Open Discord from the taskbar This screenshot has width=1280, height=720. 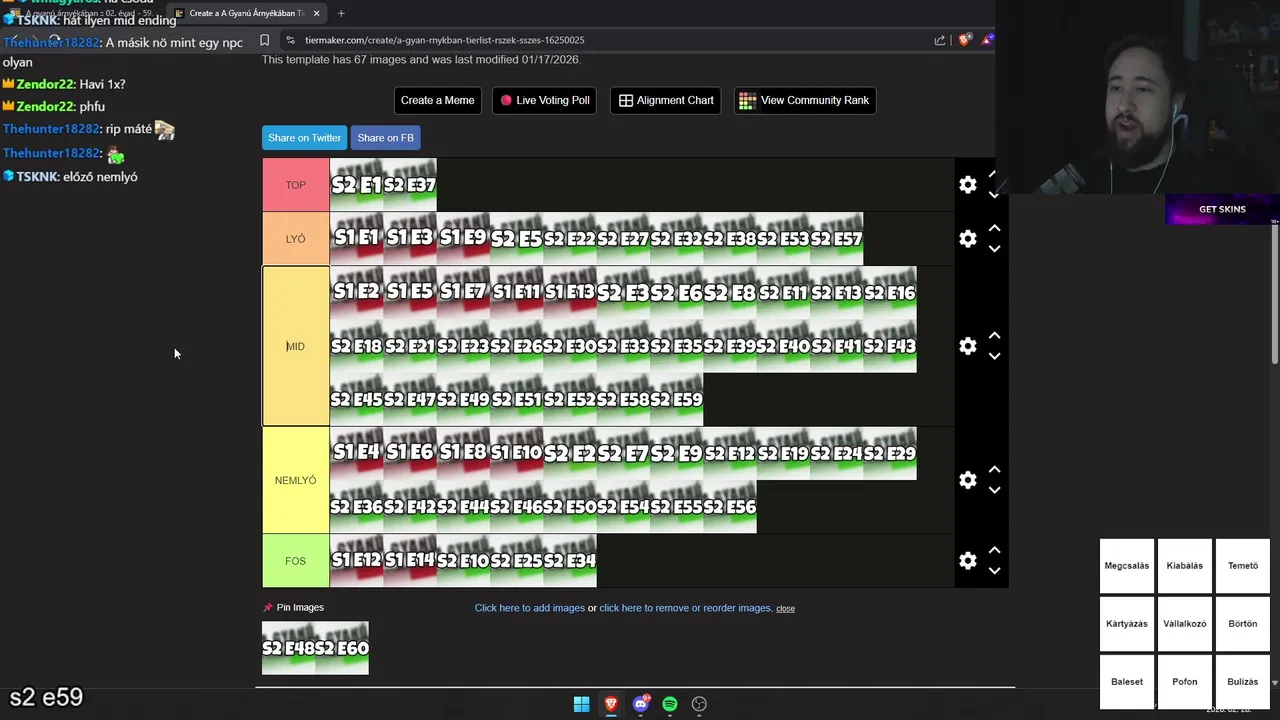(641, 704)
